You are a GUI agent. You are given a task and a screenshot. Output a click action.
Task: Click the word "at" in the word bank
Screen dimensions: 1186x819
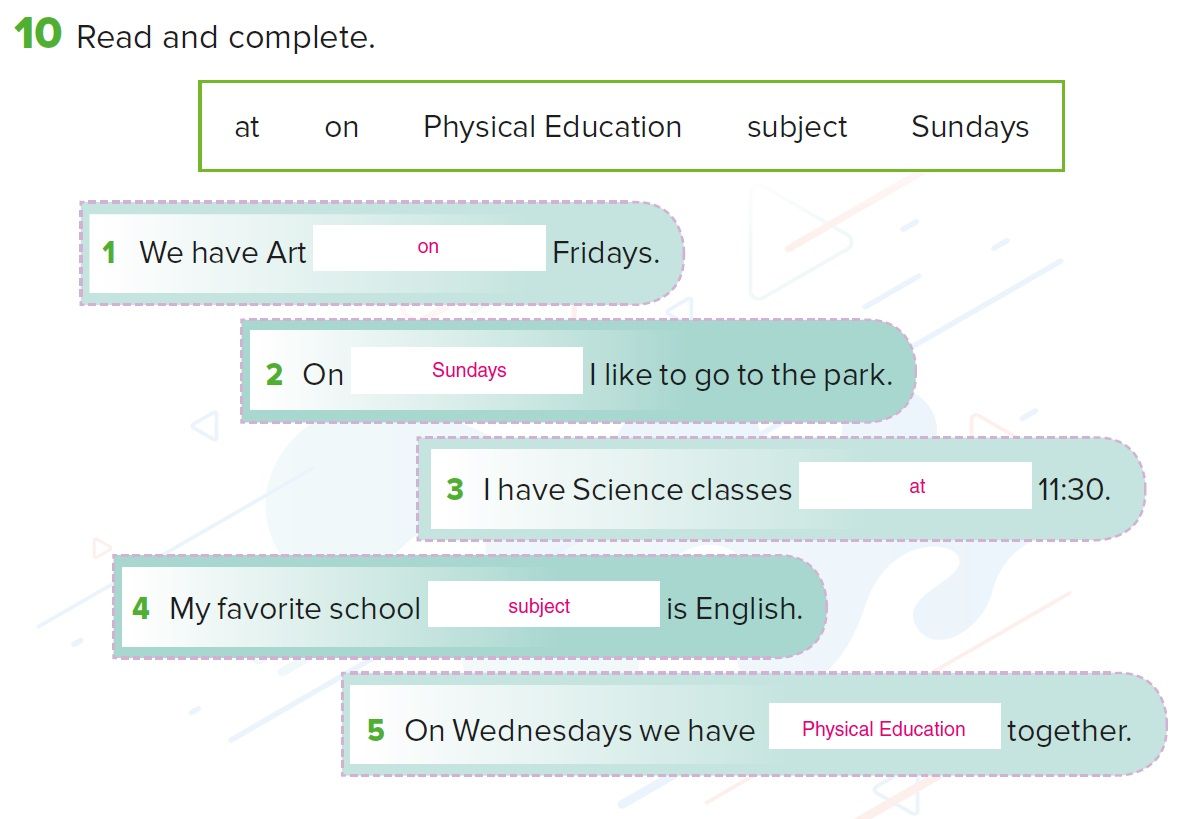[x=247, y=127]
